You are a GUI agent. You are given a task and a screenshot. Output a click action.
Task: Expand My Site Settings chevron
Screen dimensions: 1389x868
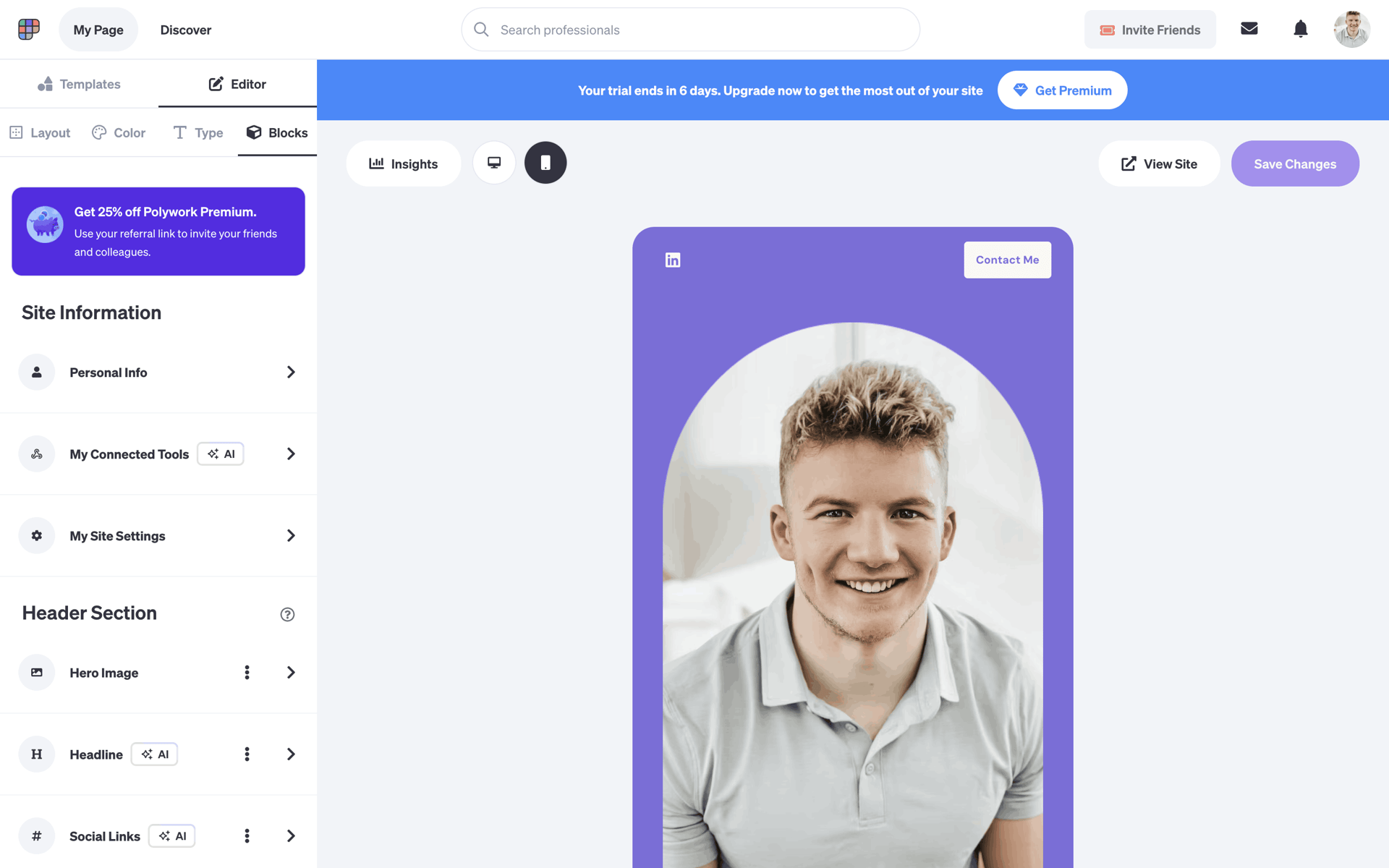[x=291, y=535]
